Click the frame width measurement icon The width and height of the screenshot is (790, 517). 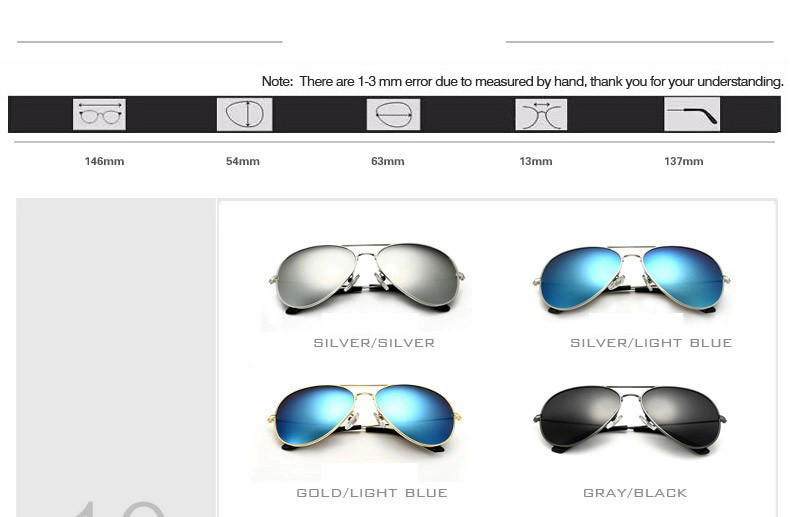[99, 114]
